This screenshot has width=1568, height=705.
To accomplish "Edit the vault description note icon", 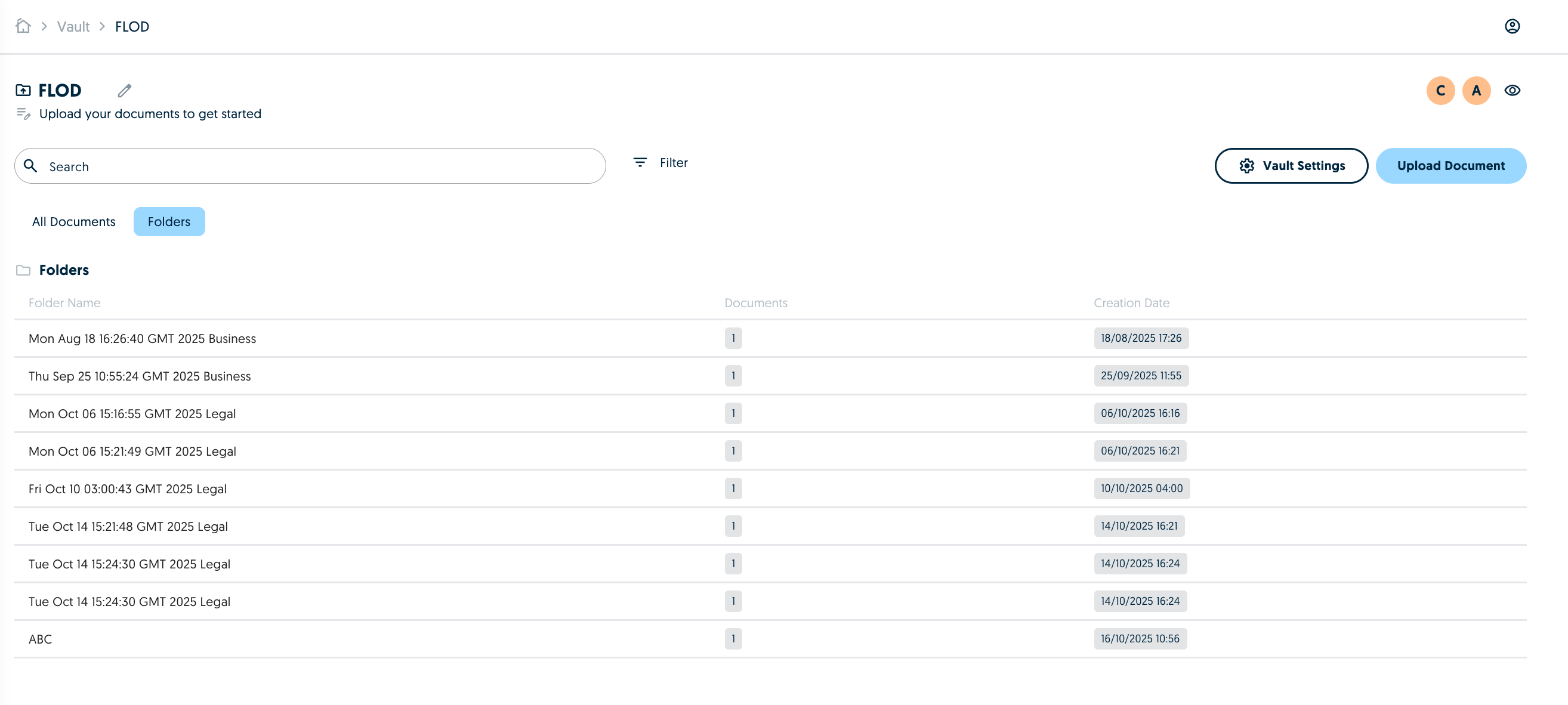I will (x=23, y=114).
